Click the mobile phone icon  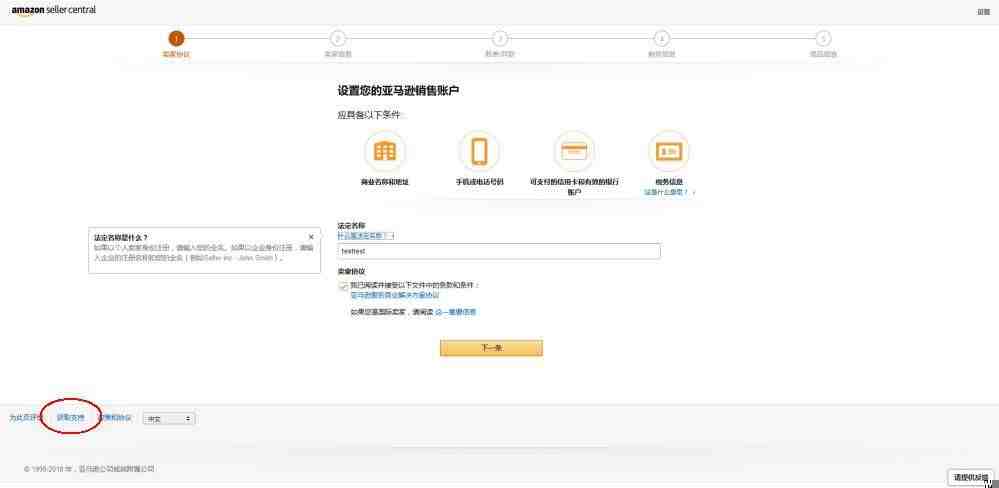[x=479, y=152]
